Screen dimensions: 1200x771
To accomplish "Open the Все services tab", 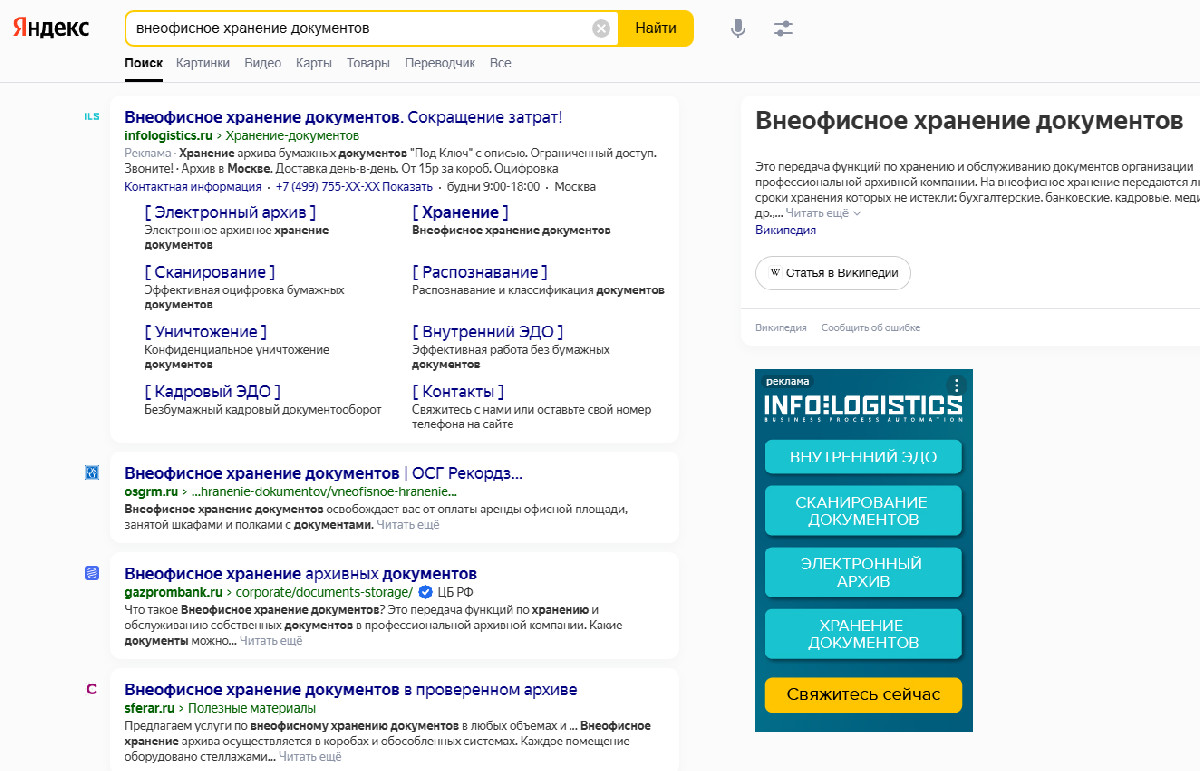I will 500,63.
